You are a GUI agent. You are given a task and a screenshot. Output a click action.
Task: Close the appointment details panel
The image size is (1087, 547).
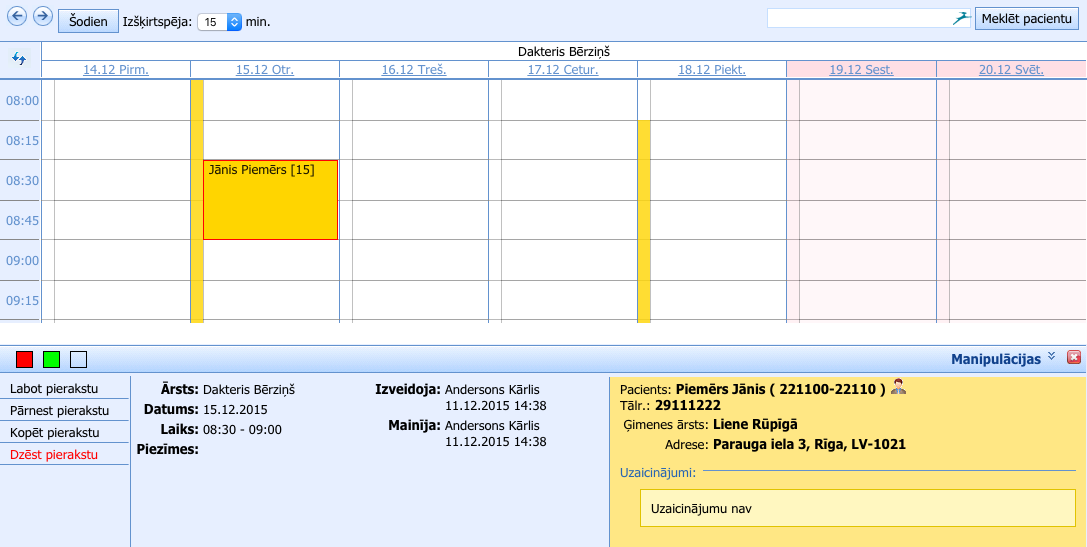point(1074,357)
